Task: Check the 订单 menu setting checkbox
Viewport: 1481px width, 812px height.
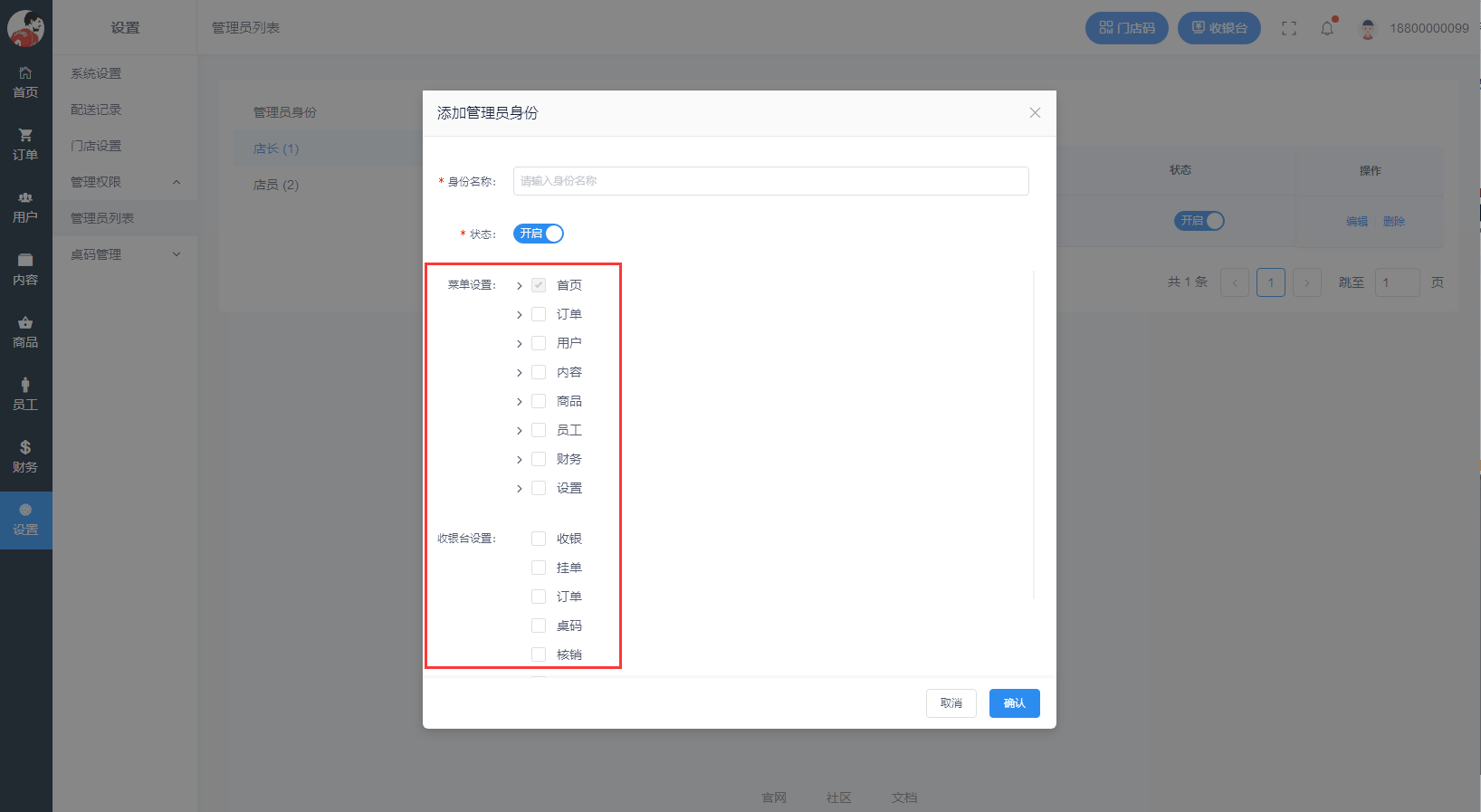Action: pos(539,314)
